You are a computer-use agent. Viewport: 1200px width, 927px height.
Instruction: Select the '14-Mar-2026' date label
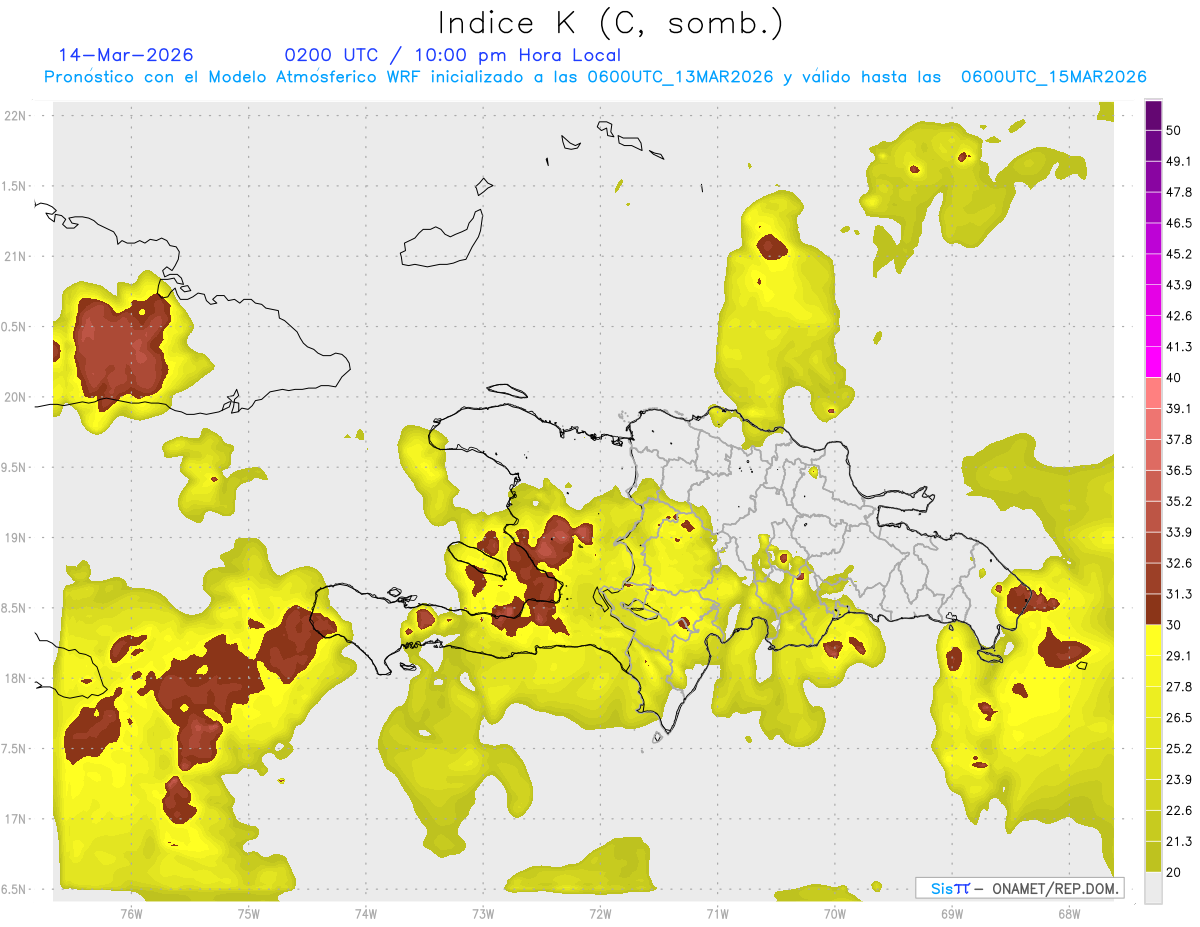pyautogui.click(x=126, y=55)
